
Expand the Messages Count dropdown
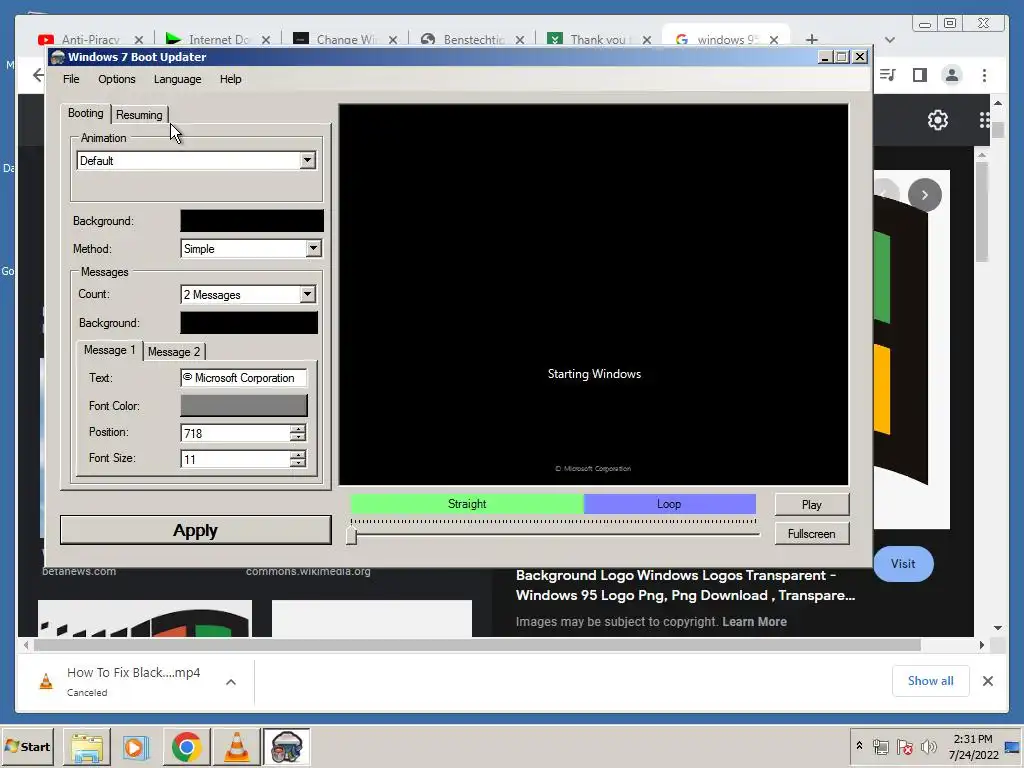(x=308, y=295)
